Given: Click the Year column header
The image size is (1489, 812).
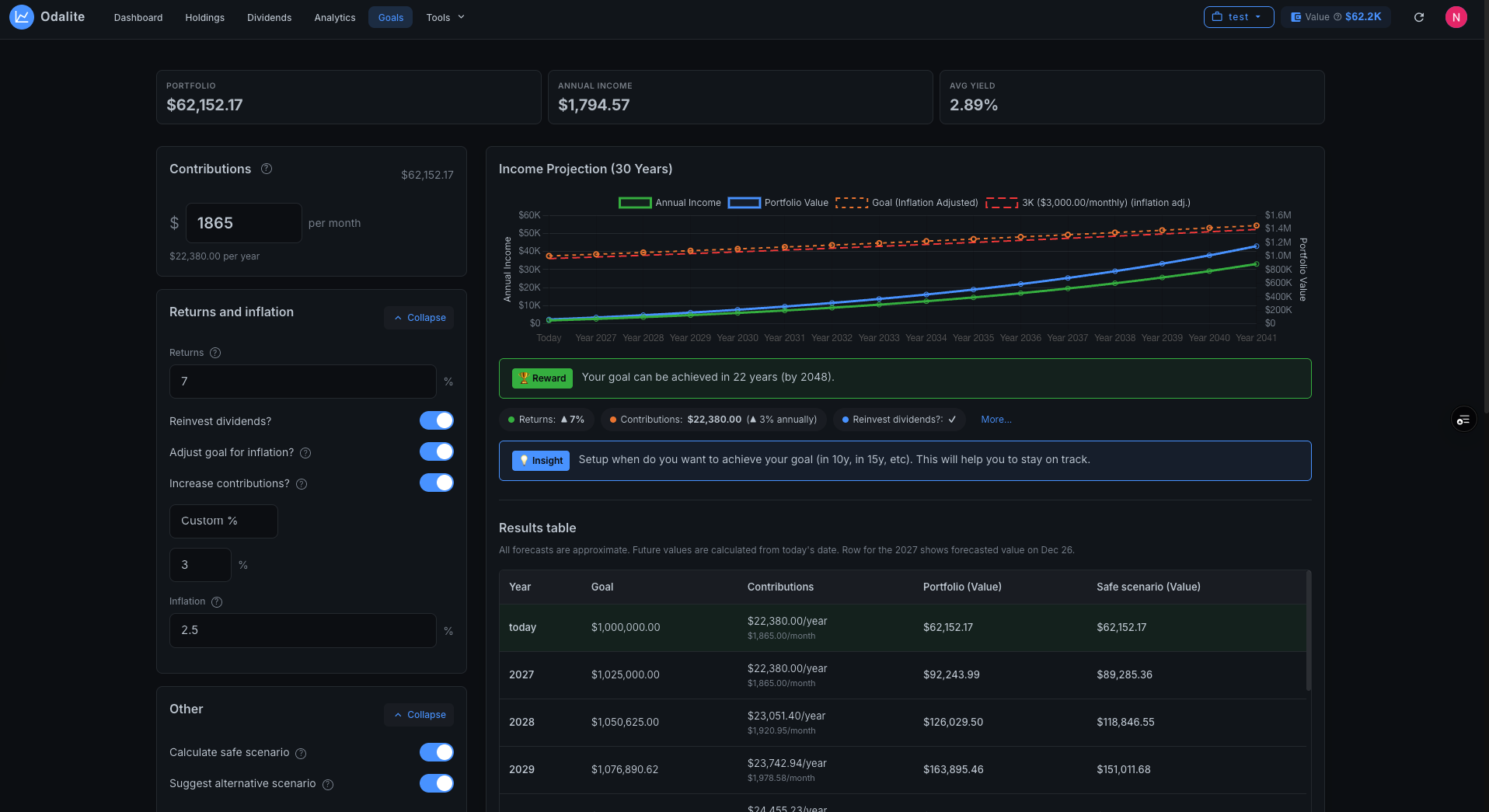Looking at the screenshot, I should click(520, 587).
